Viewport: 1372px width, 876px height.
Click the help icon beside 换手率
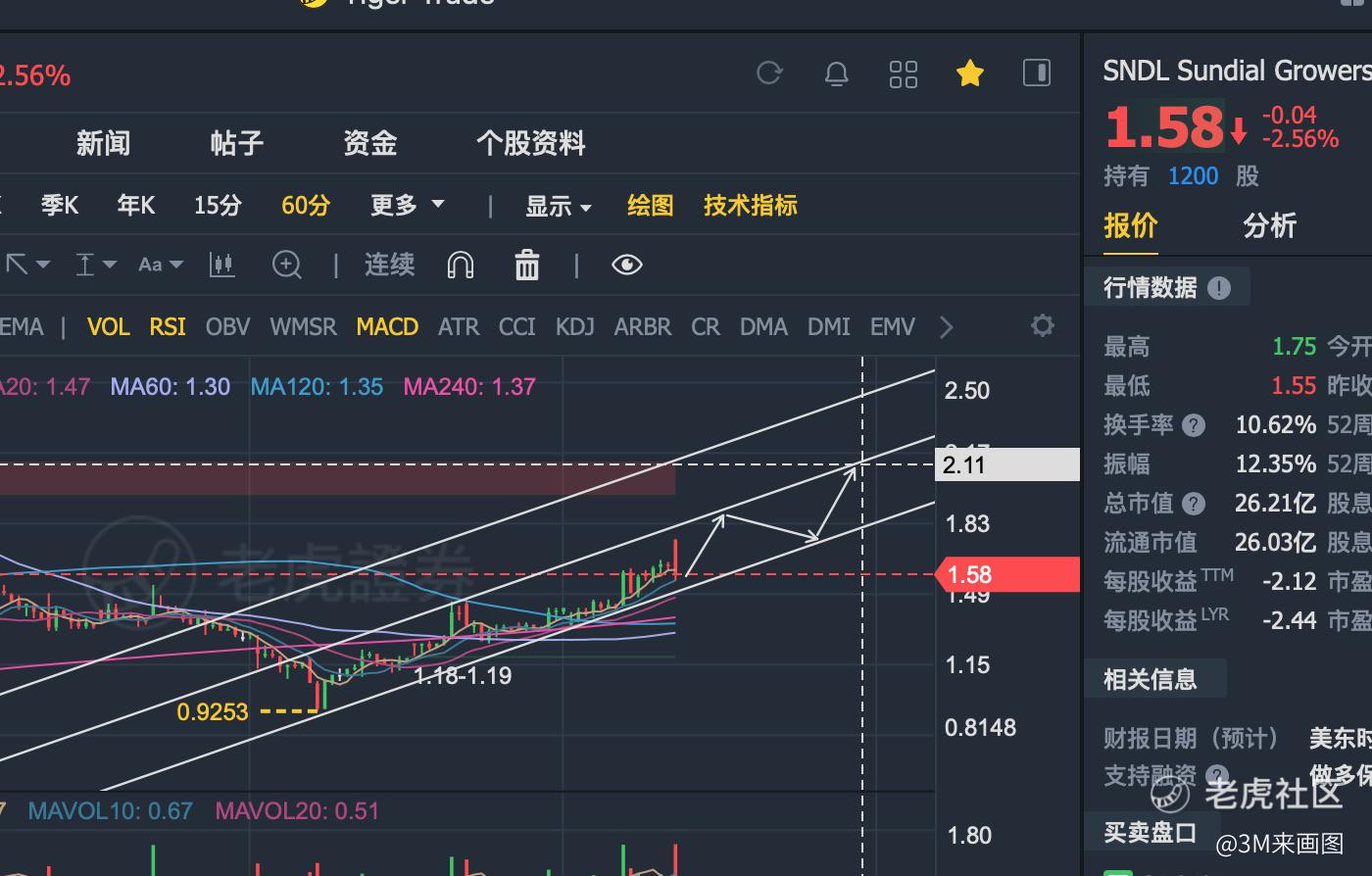[x=1194, y=425]
